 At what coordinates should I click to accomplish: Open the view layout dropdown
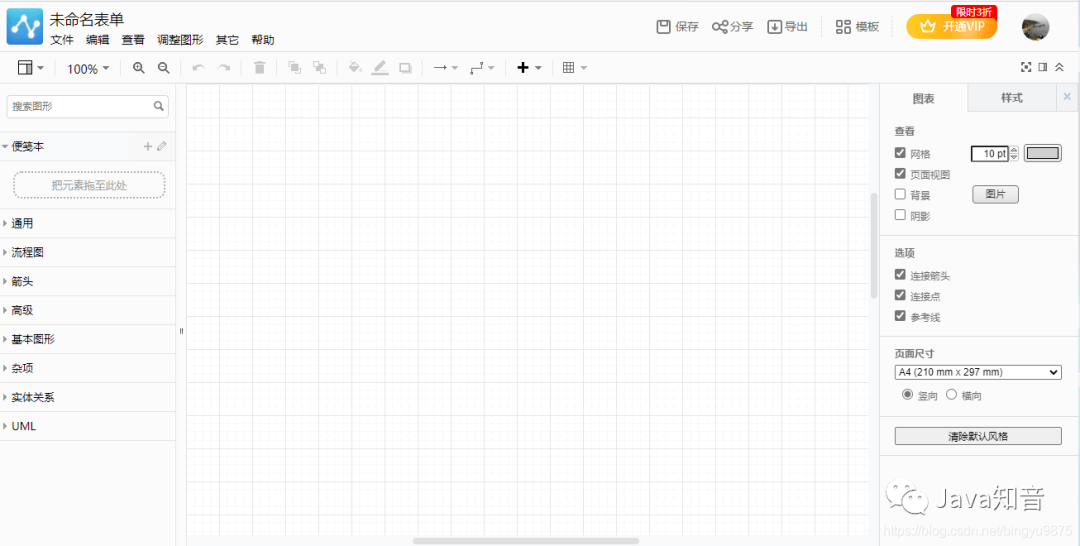(31, 67)
